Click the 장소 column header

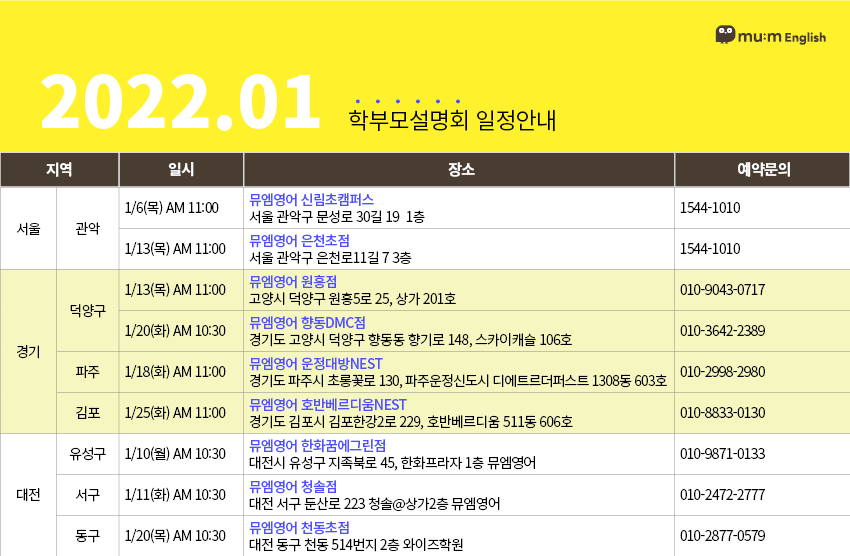tap(459, 170)
